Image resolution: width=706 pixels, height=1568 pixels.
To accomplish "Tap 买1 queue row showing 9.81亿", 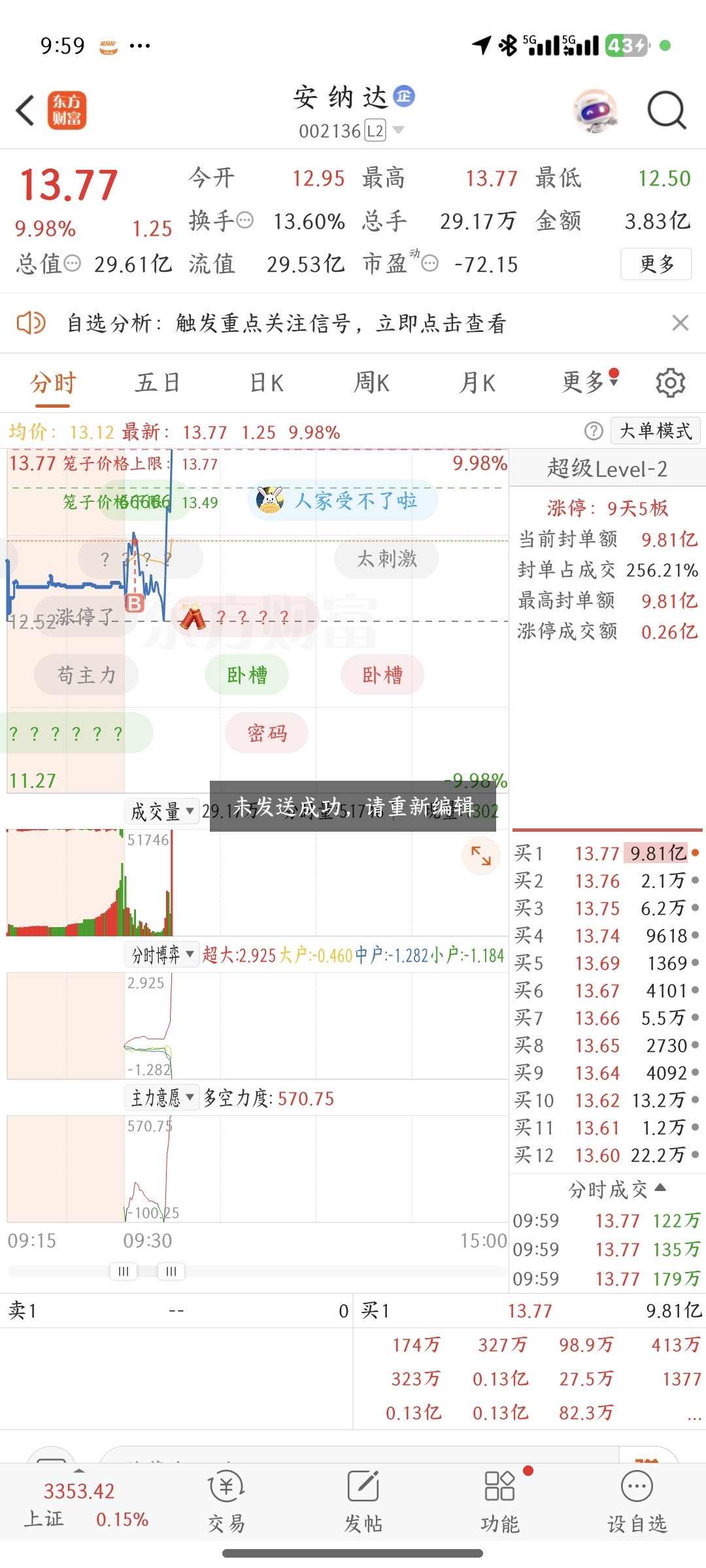I will [530, 1311].
